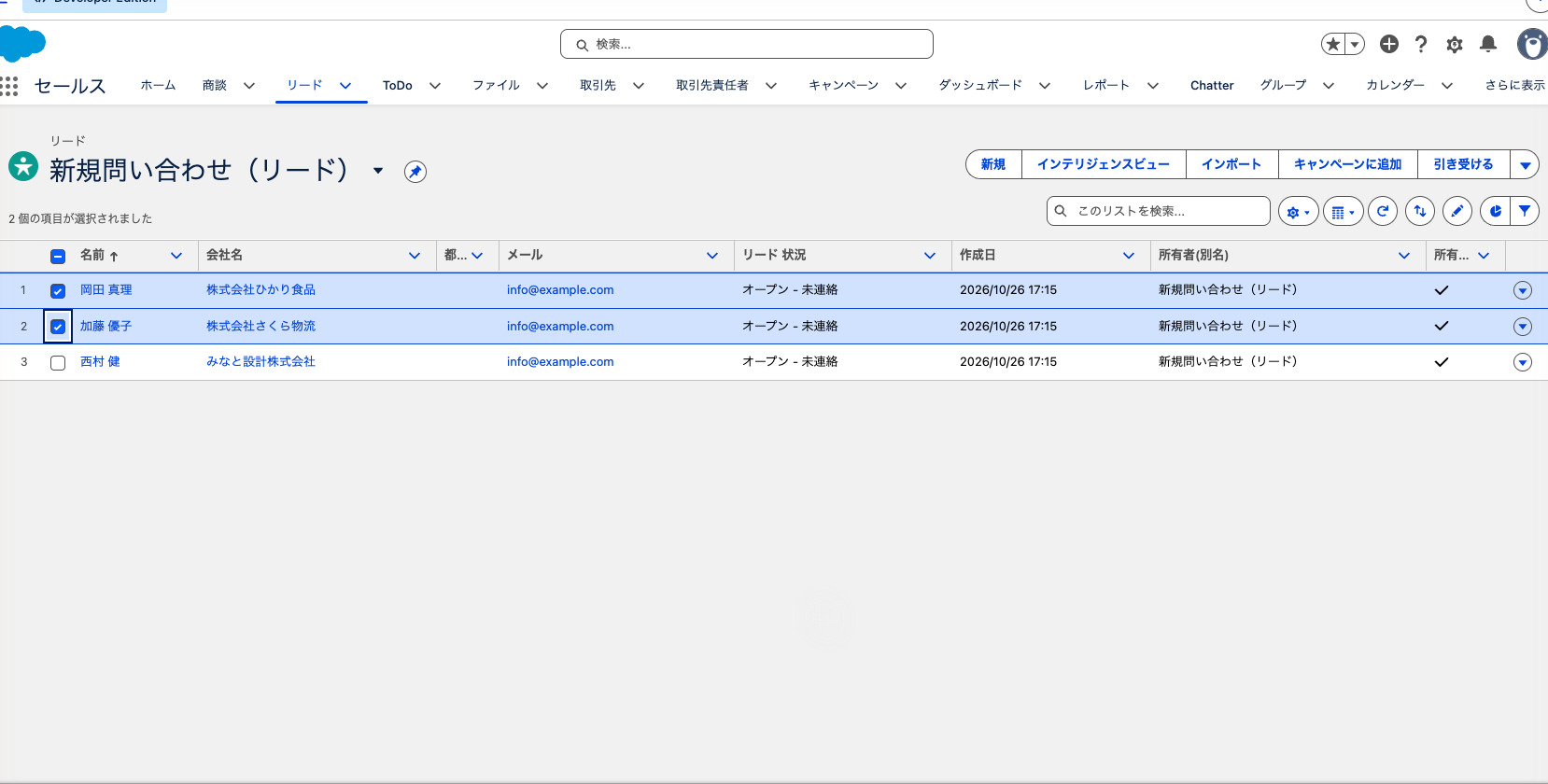Click the global 検索 search field
Screen dimensions: 1548x784
(747, 44)
